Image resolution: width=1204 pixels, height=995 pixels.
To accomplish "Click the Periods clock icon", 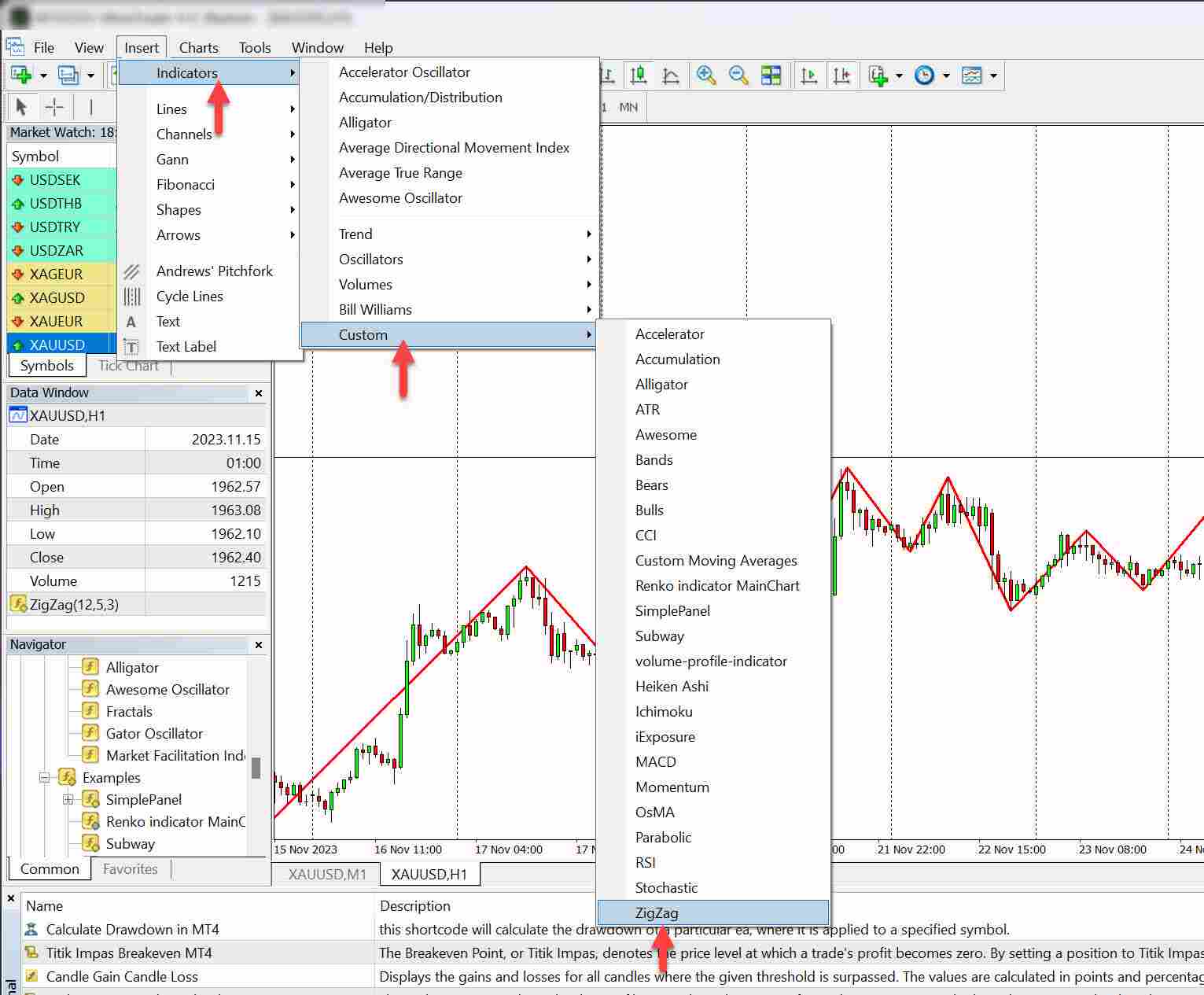I will (925, 76).
